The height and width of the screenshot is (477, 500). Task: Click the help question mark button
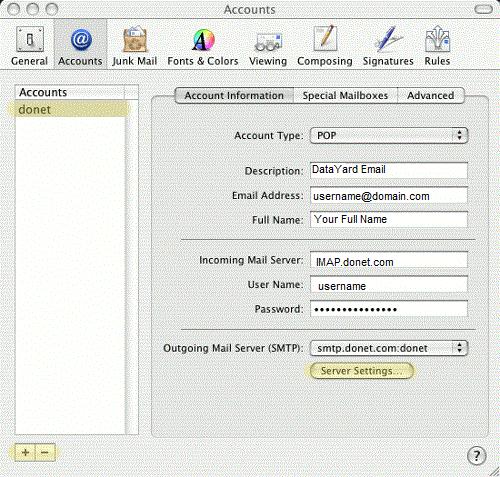tap(477, 455)
